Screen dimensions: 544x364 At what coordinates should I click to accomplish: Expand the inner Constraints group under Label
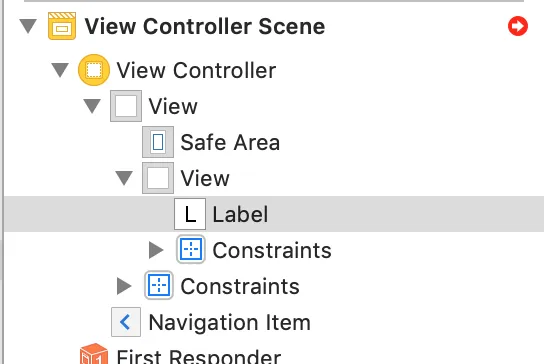click(x=156, y=250)
